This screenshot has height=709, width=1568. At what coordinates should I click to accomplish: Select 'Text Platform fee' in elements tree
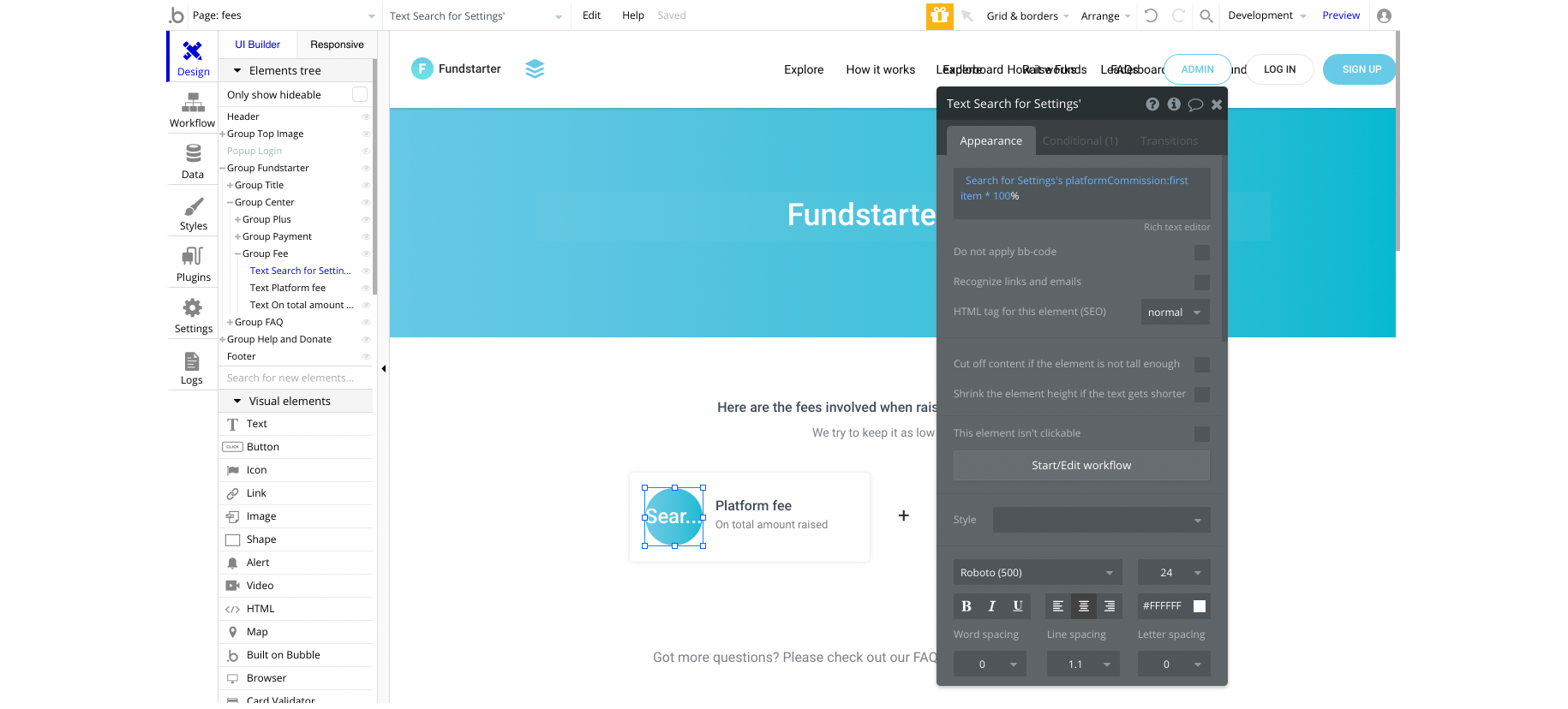click(x=288, y=288)
